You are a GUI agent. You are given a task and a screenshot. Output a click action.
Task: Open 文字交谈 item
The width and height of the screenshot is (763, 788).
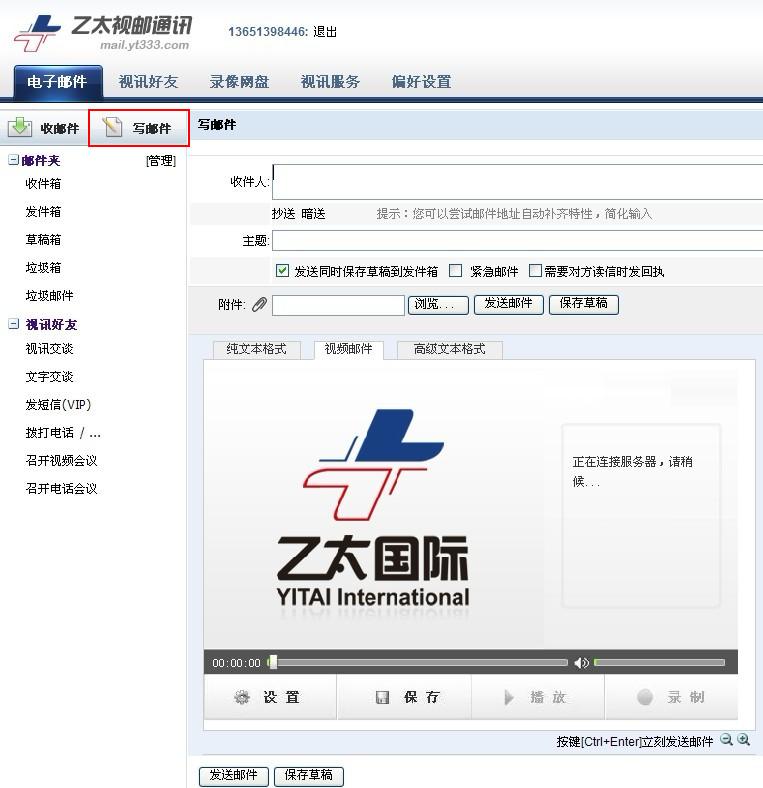49,376
